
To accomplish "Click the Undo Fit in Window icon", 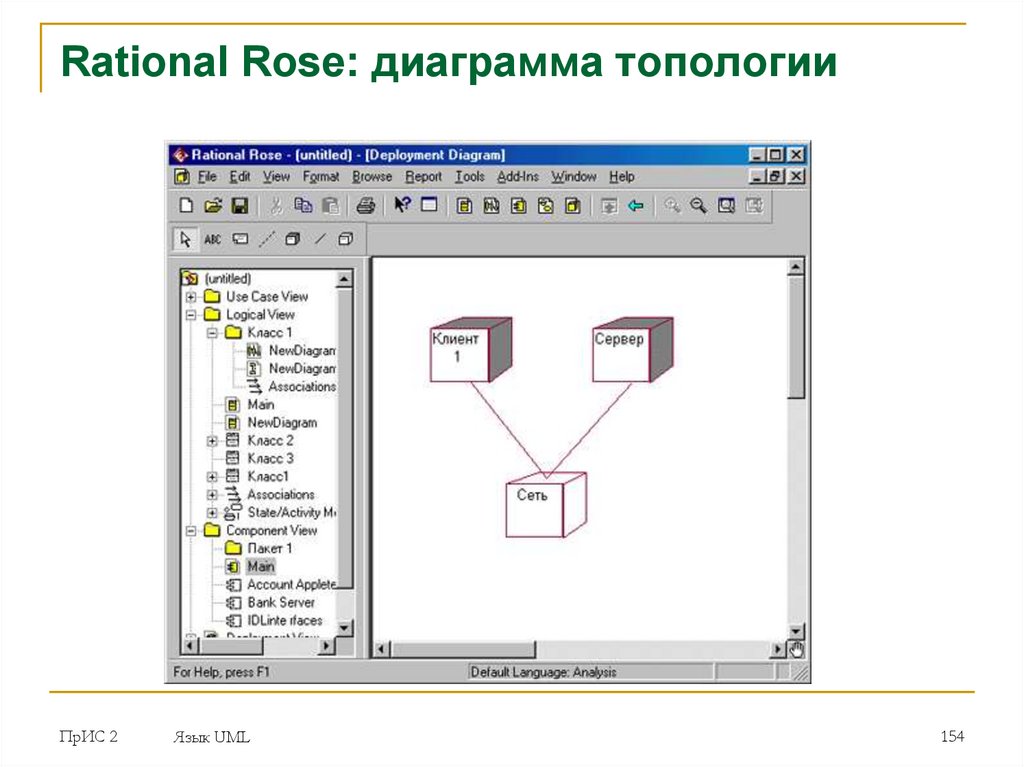I will [754, 206].
